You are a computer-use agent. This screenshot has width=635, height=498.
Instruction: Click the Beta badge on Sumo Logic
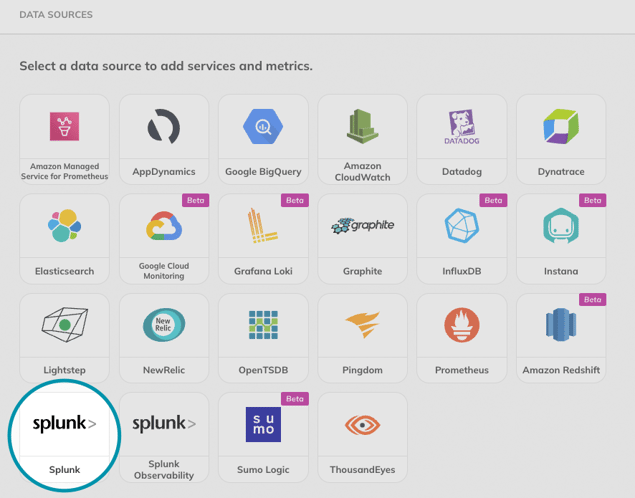pyautogui.click(x=295, y=399)
